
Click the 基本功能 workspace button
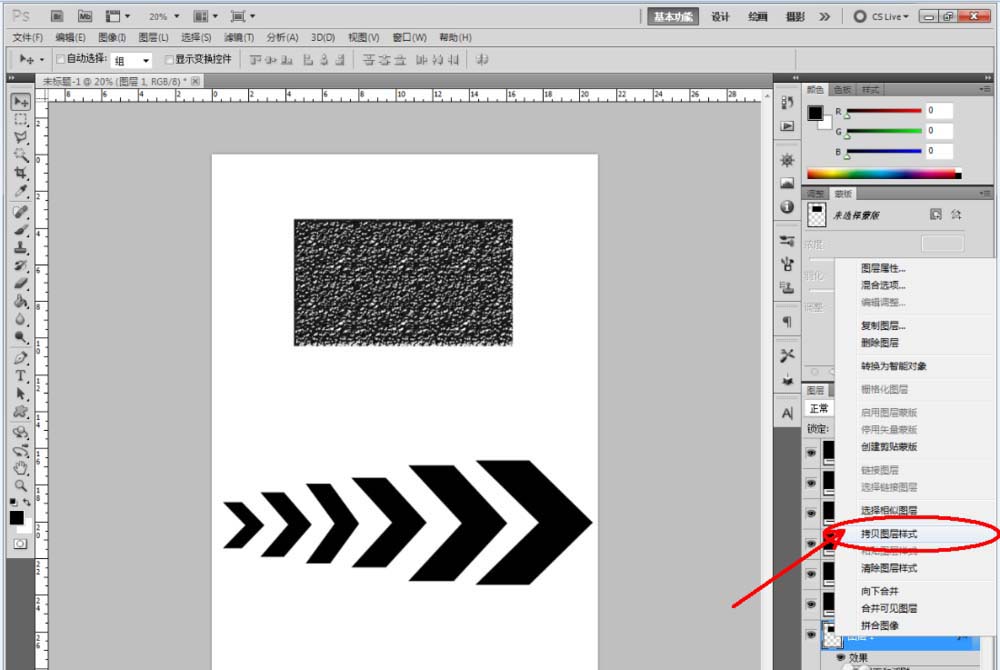(x=671, y=17)
